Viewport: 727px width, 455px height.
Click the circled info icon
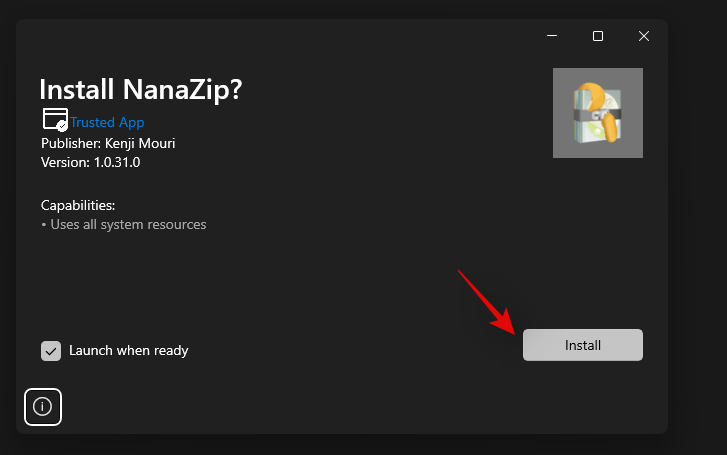[43, 406]
